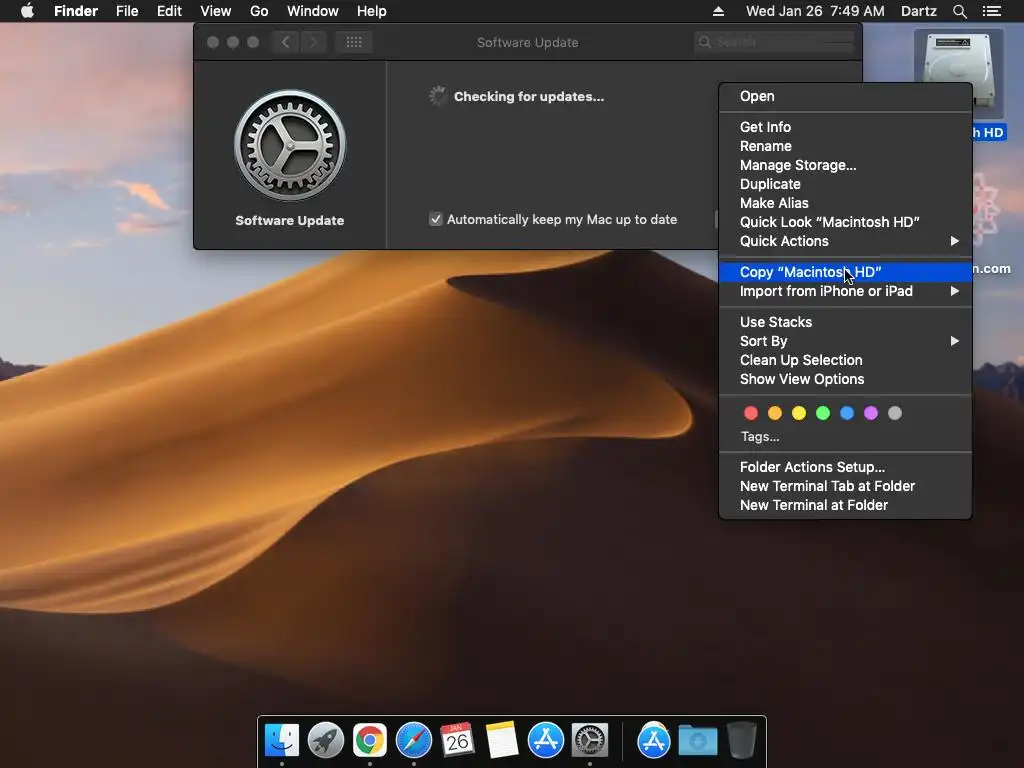The height and width of the screenshot is (768, 1024).
Task: Open the Edit menu
Action: [x=169, y=11]
